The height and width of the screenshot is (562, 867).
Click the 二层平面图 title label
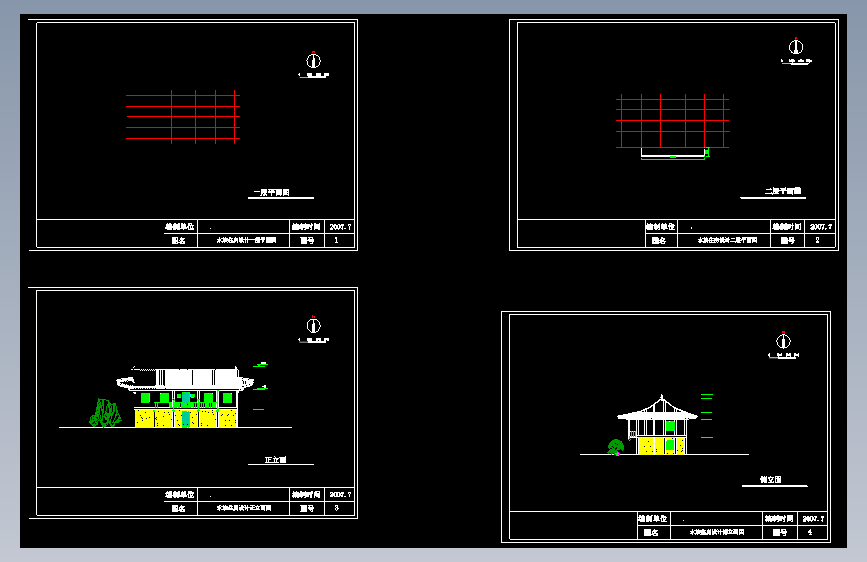pyautogui.click(x=783, y=191)
